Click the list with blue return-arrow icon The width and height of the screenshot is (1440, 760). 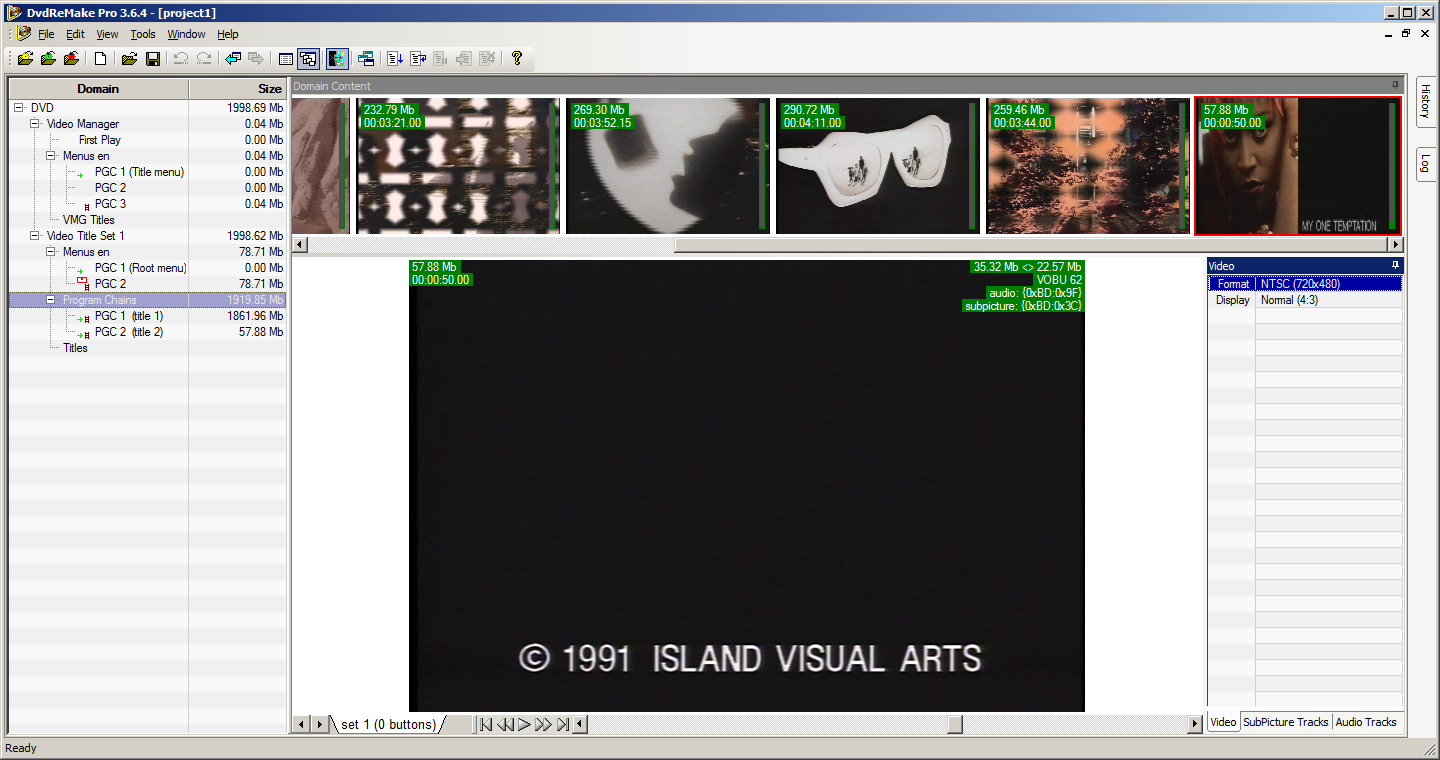[x=418, y=58]
